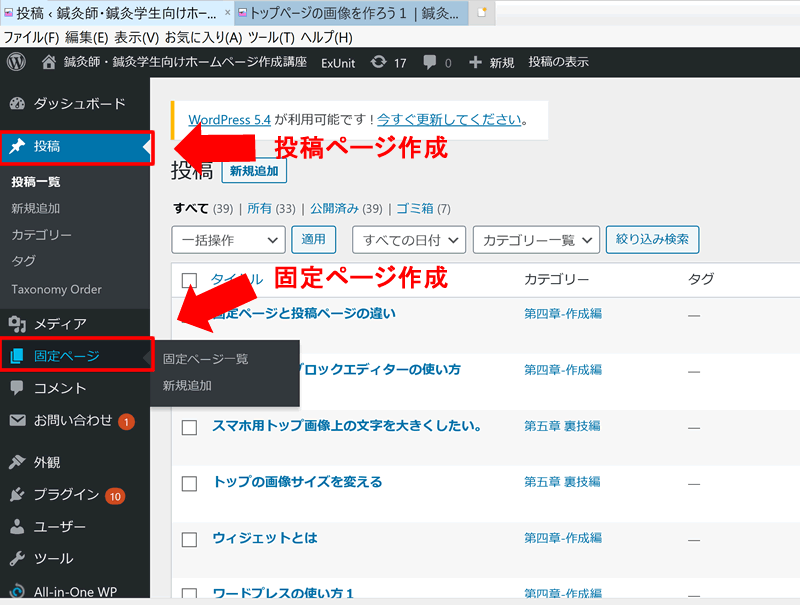The width and height of the screenshot is (800, 605).
Task: Click the home icon for site name
Action: click(49, 62)
